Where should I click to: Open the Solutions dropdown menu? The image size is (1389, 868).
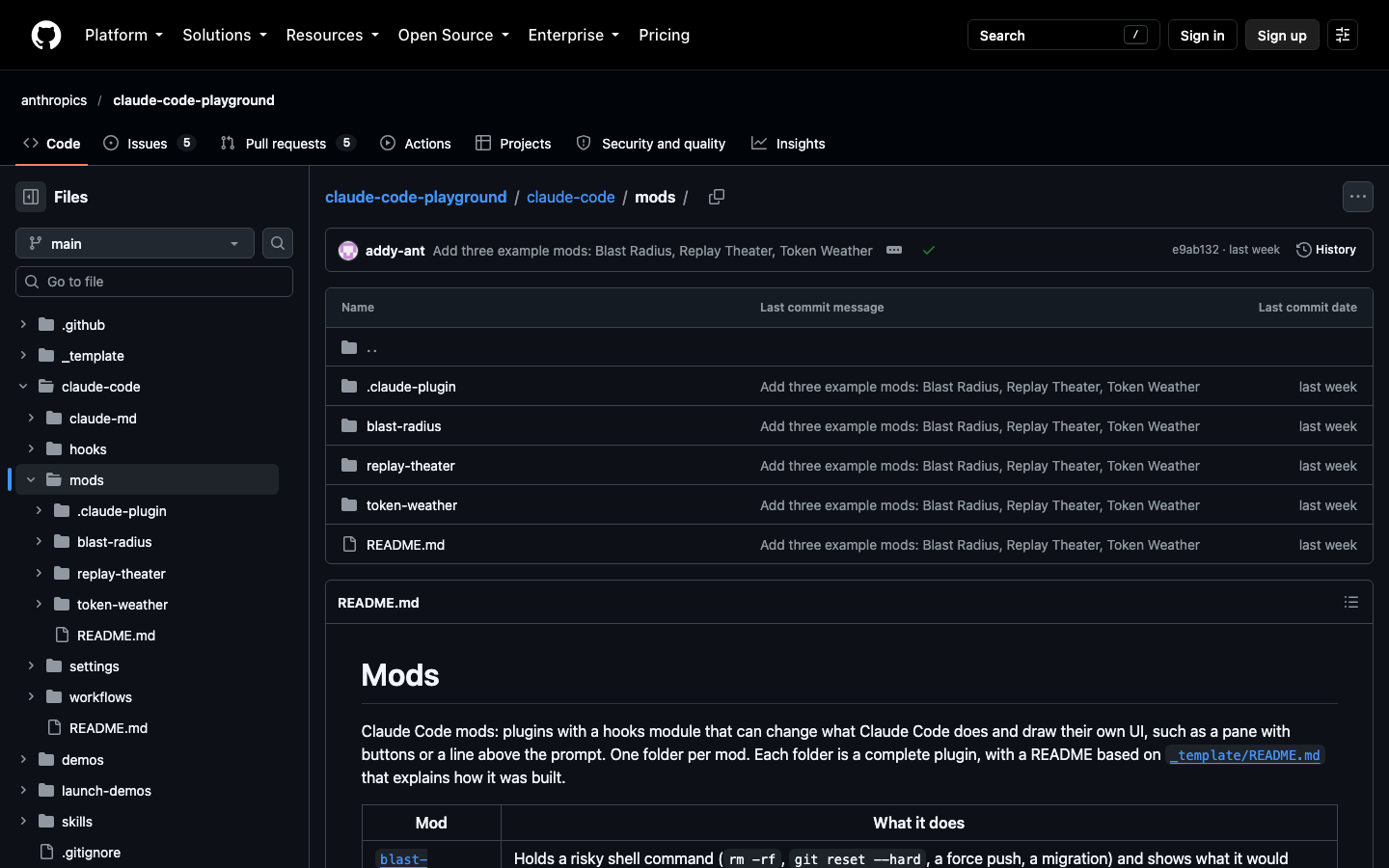coord(225,35)
